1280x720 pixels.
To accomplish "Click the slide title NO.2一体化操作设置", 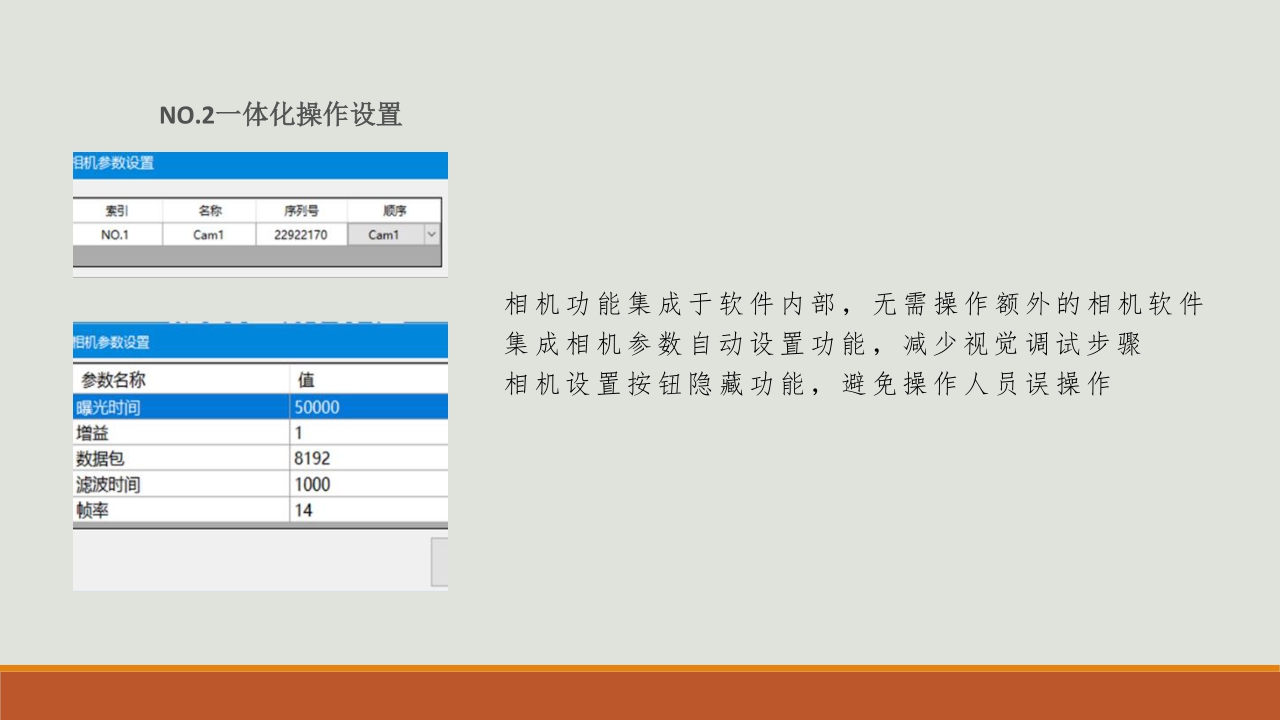I will [280, 115].
